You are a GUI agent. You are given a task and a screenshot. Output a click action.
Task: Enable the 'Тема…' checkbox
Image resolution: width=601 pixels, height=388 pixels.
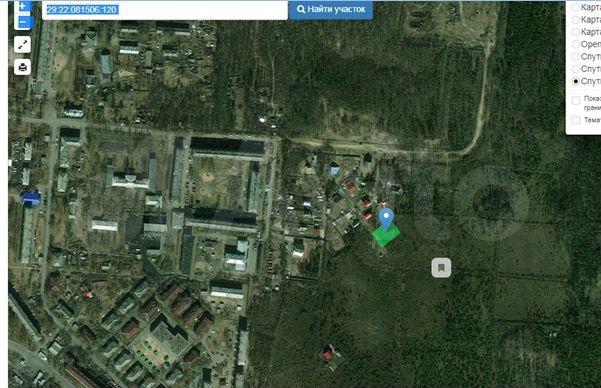click(576, 120)
